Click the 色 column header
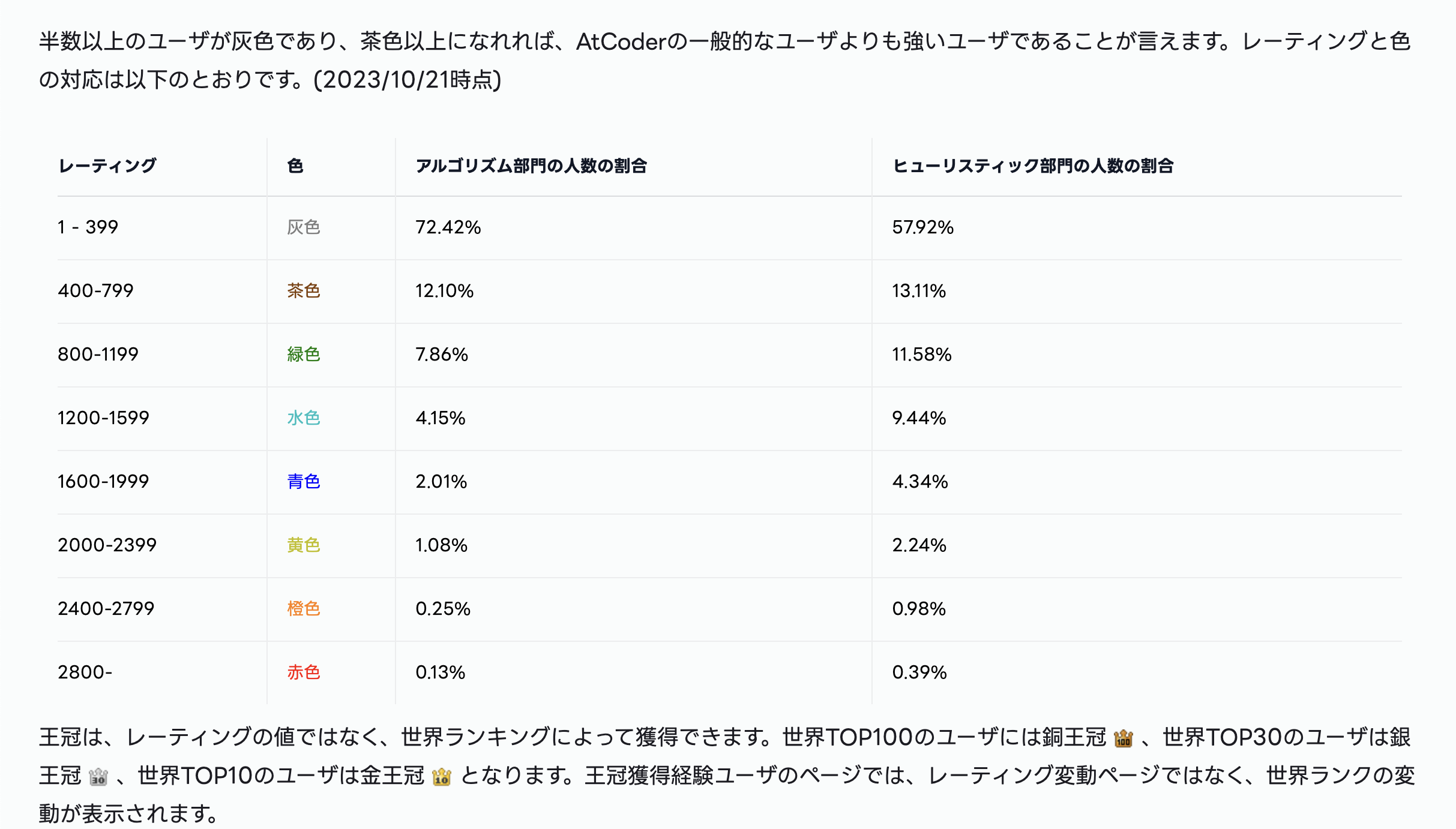Viewport: 1456px width, 829px height. point(295,166)
